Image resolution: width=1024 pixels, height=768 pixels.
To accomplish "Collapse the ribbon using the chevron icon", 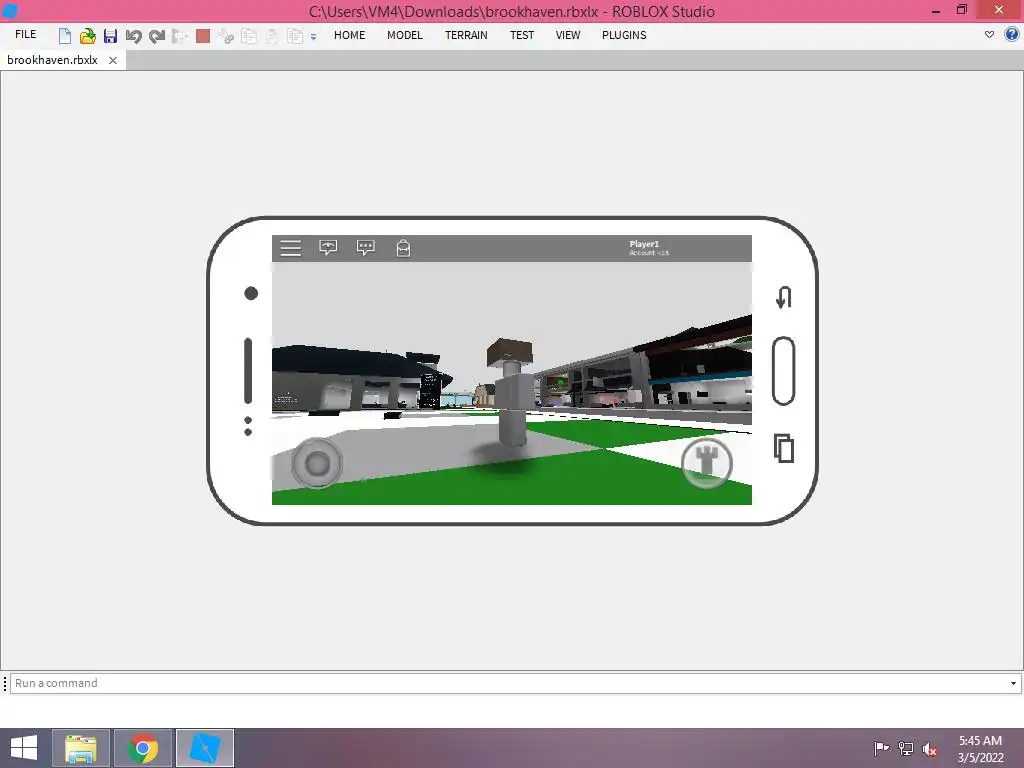I will [x=989, y=35].
